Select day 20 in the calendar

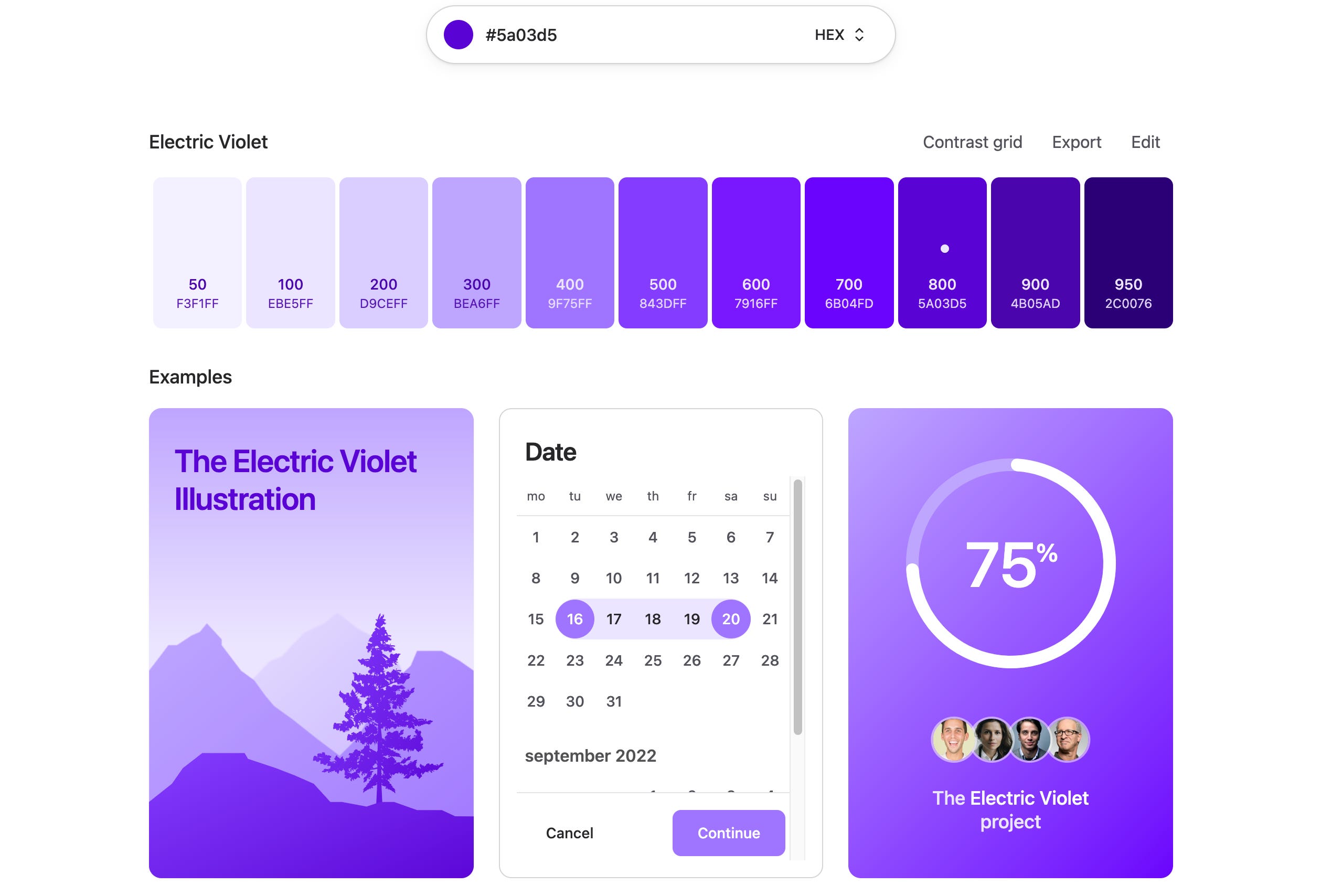coord(731,619)
